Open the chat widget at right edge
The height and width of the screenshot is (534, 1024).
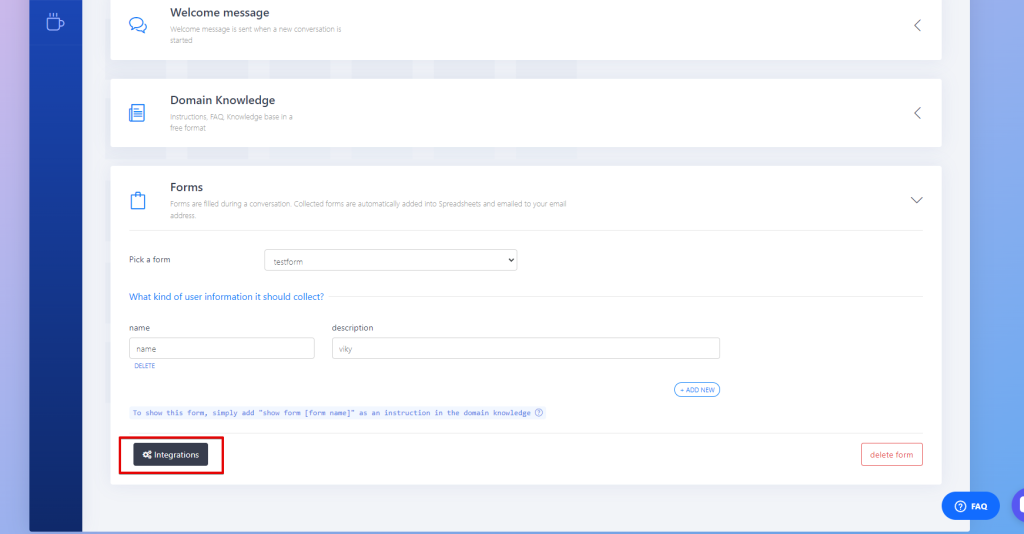coord(1017,504)
